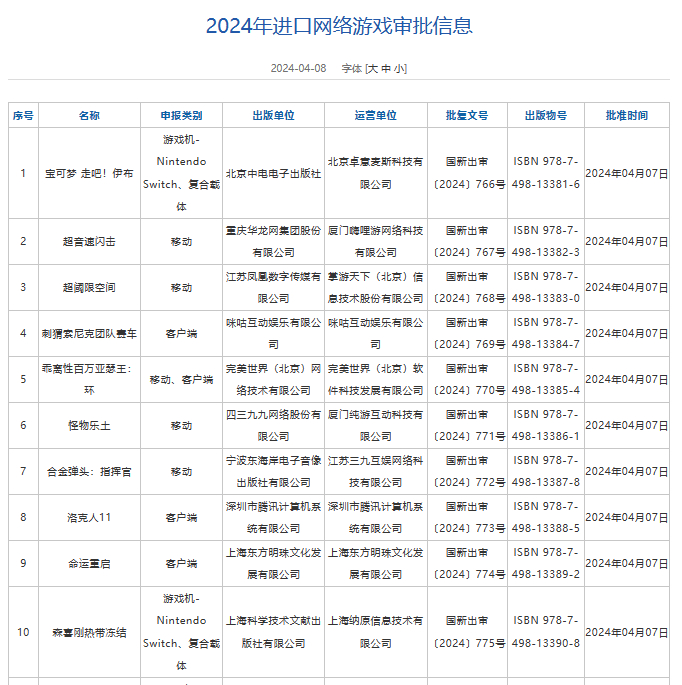Select game name 合金弹头：指挥官
Viewport: 682px width, 685px height.
[89, 472]
